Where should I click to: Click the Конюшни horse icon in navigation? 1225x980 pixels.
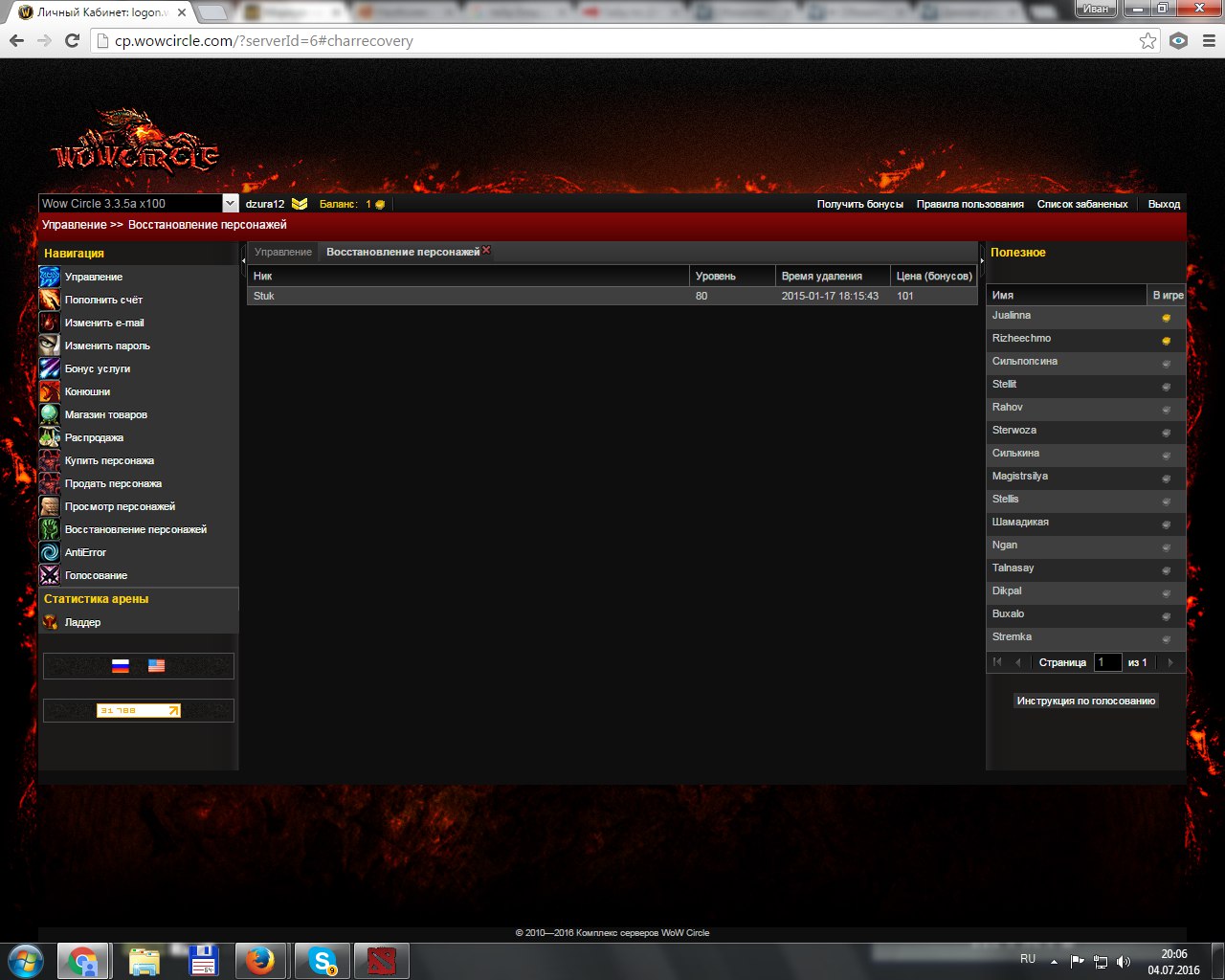pos(50,391)
